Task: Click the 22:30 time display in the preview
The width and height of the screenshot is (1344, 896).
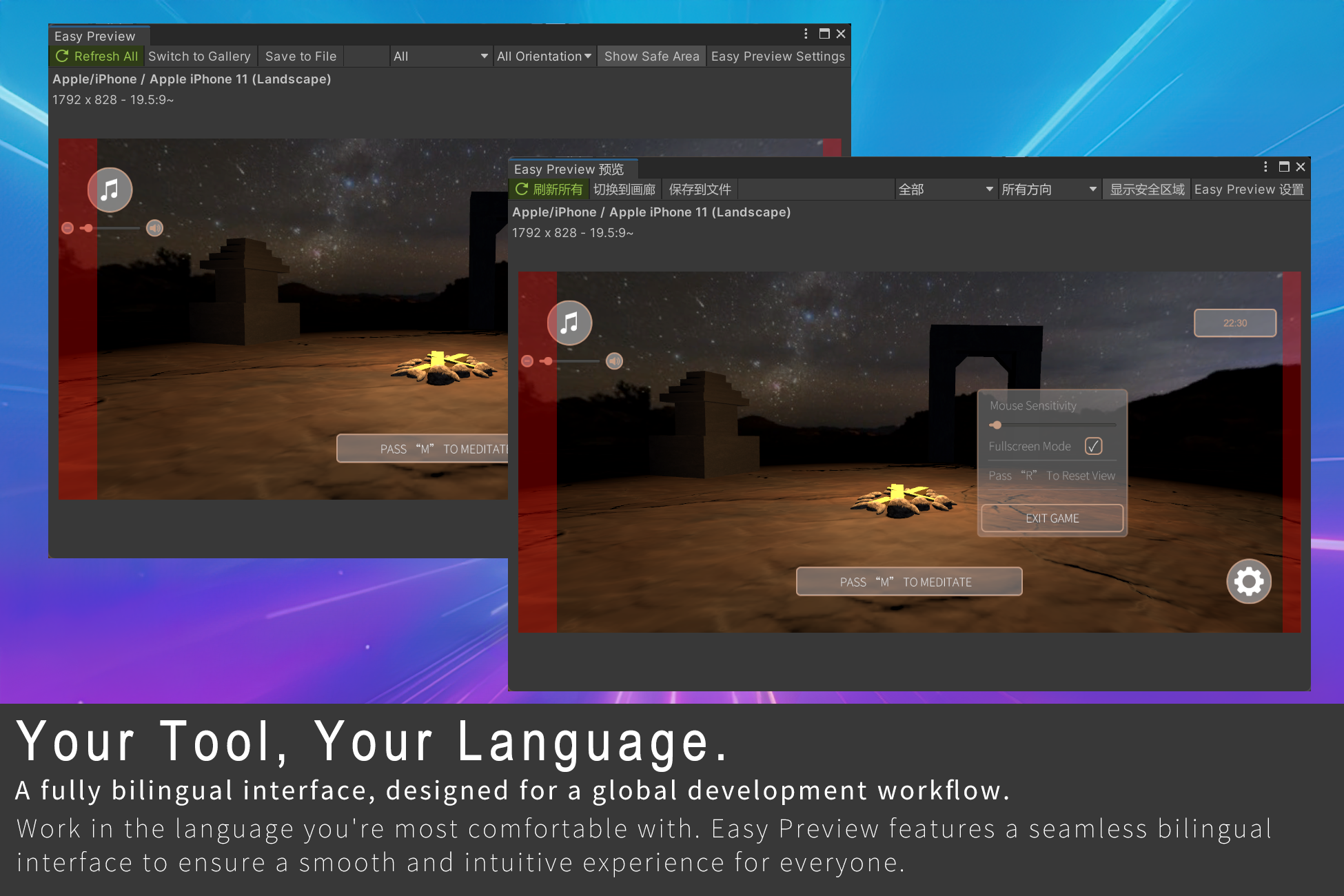Action: [x=1234, y=323]
